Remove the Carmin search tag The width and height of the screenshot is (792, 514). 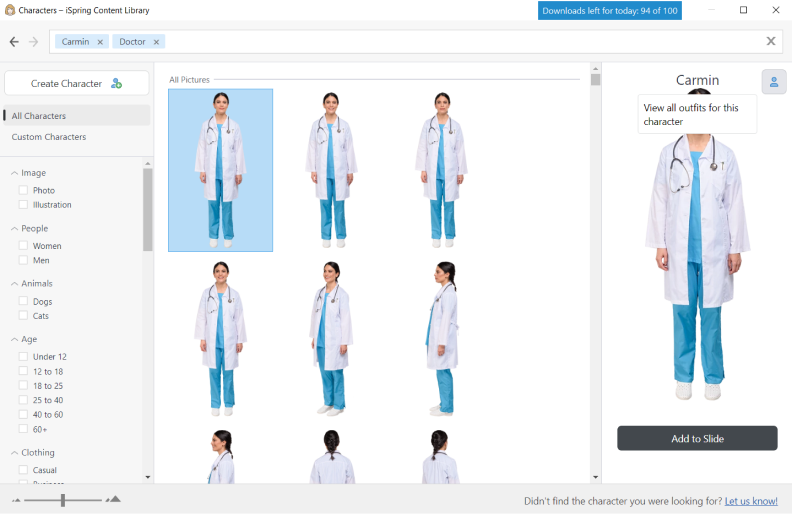pos(100,42)
